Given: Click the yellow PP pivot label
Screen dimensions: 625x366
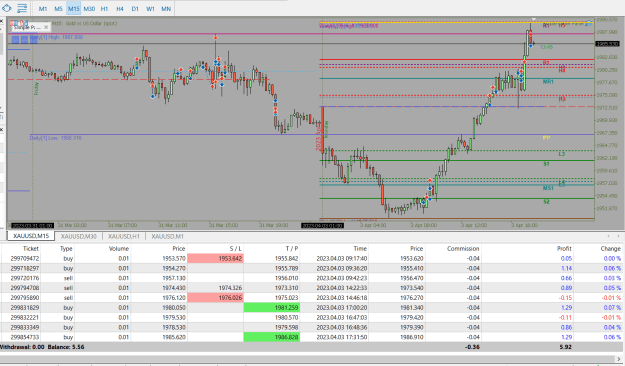Looking at the screenshot, I should click(546, 138).
